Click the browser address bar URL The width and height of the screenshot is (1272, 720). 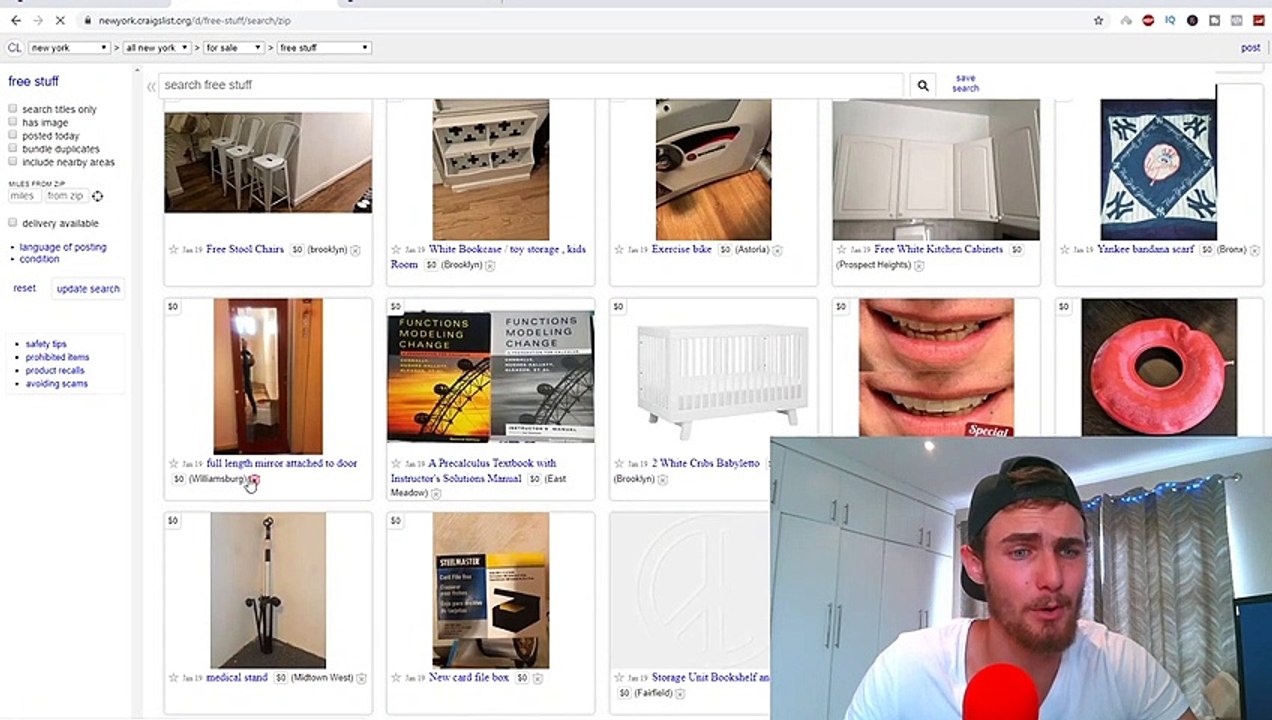[x=195, y=20]
